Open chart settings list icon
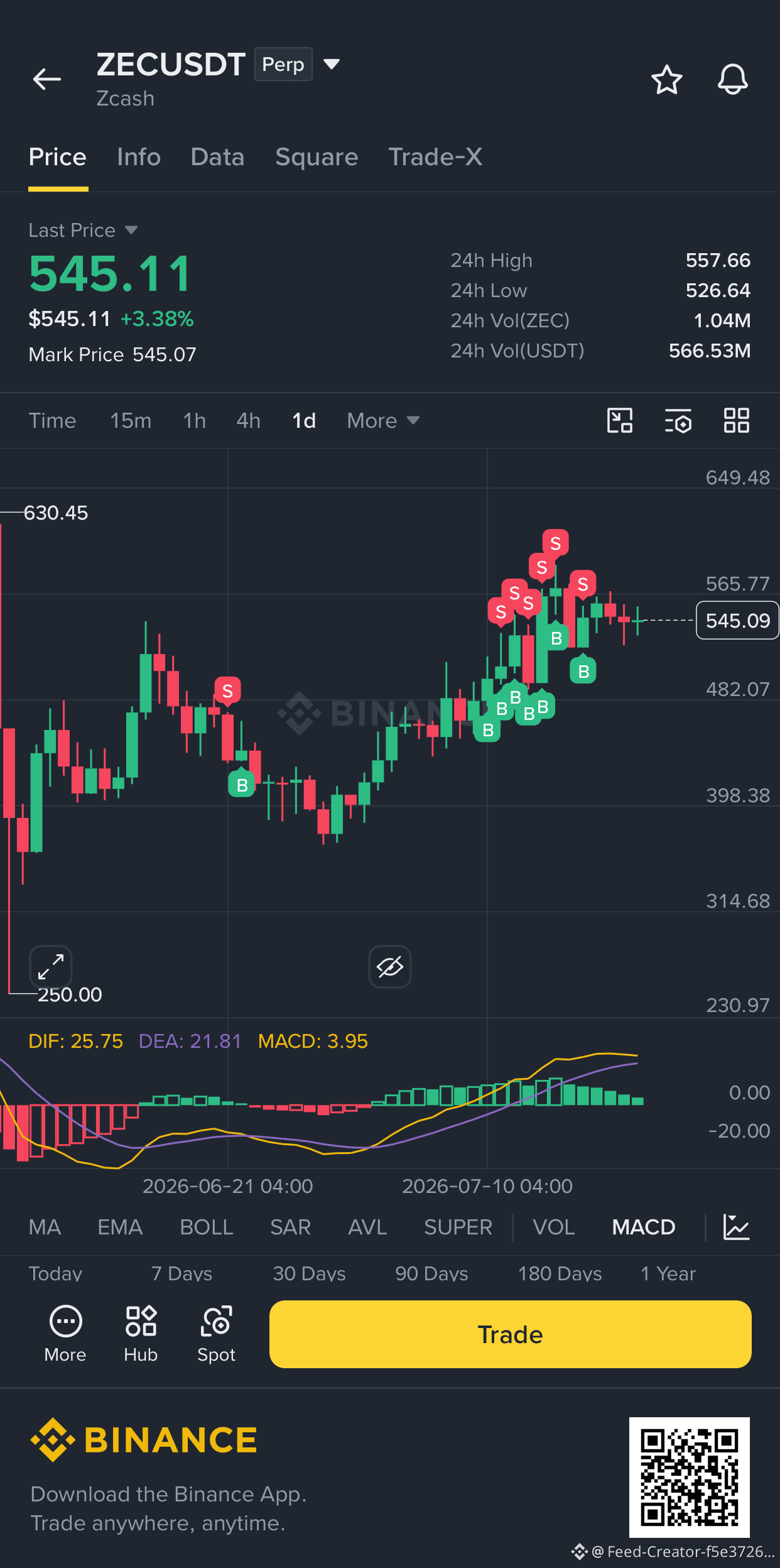Viewport: 780px width, 1568px height. tap(678, 421)
